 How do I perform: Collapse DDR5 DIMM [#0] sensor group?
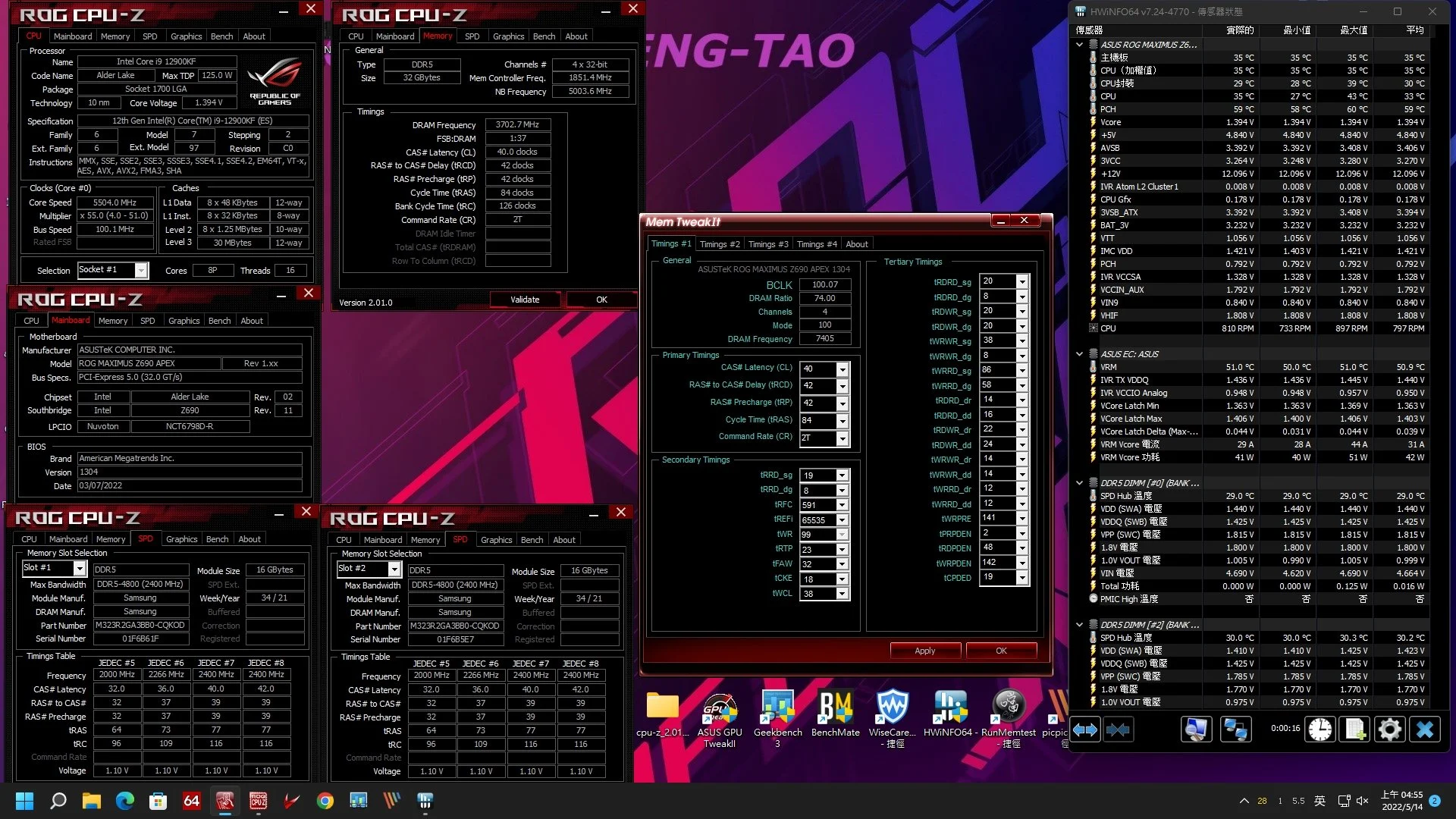(x=1079, y=483)
